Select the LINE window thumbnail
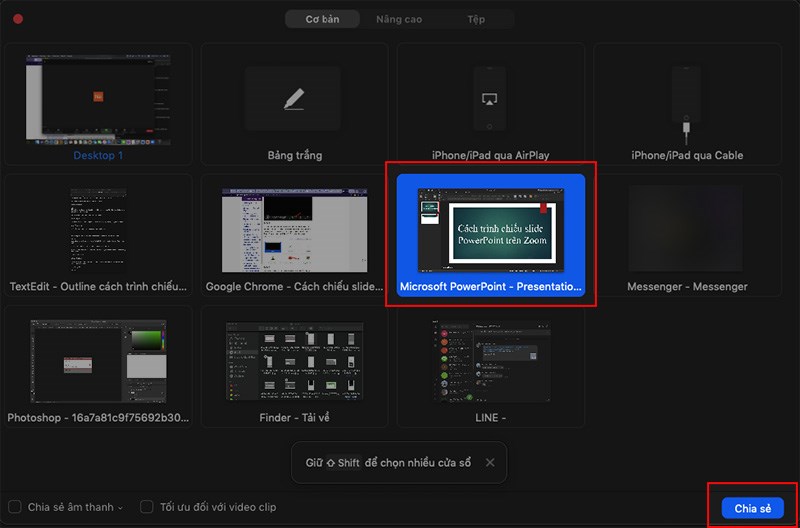Image resolution: width=800 pixels, height=528 pixels. (490, 362)
